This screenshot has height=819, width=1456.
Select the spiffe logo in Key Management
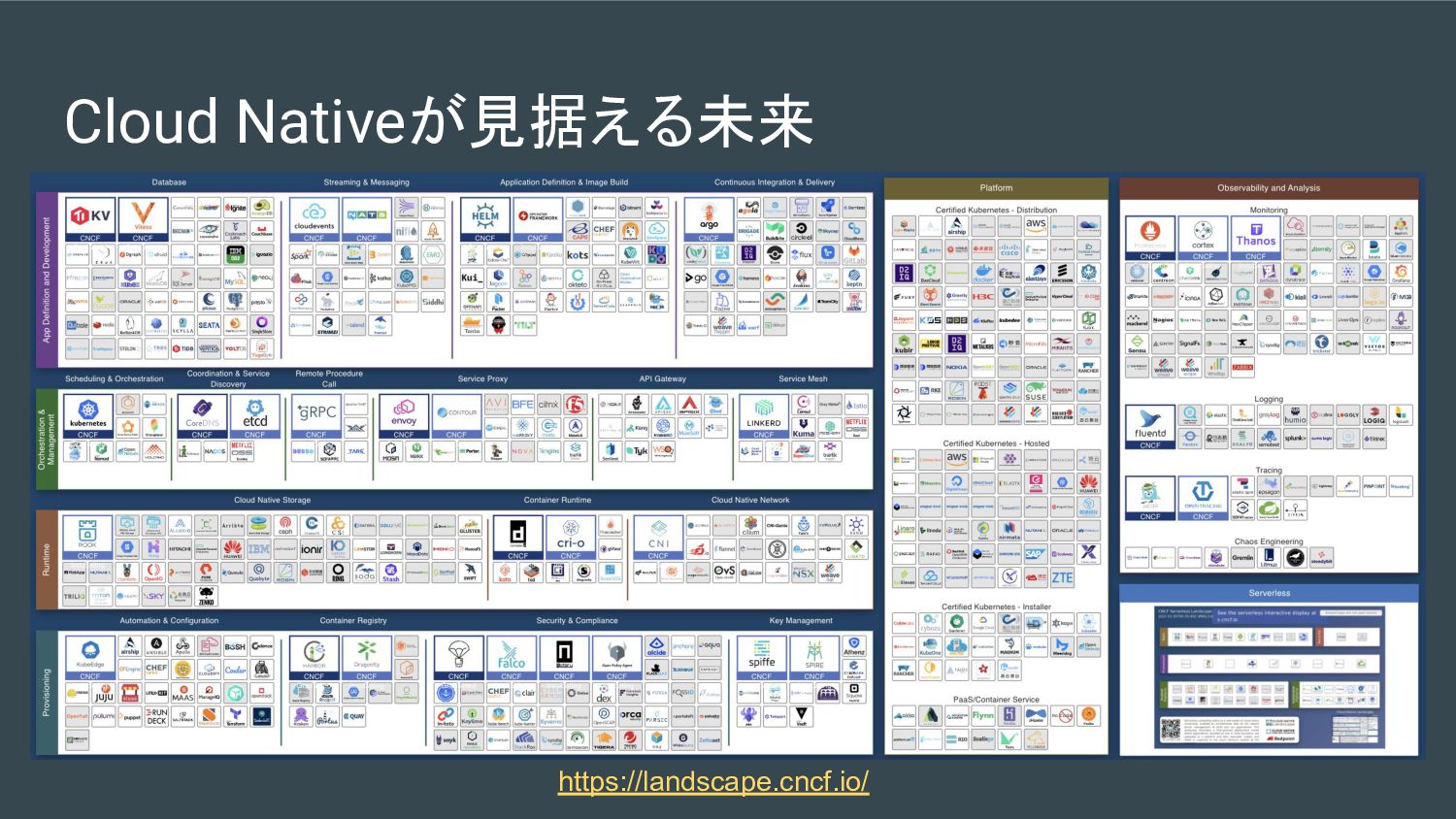click(x=762, y=658)
